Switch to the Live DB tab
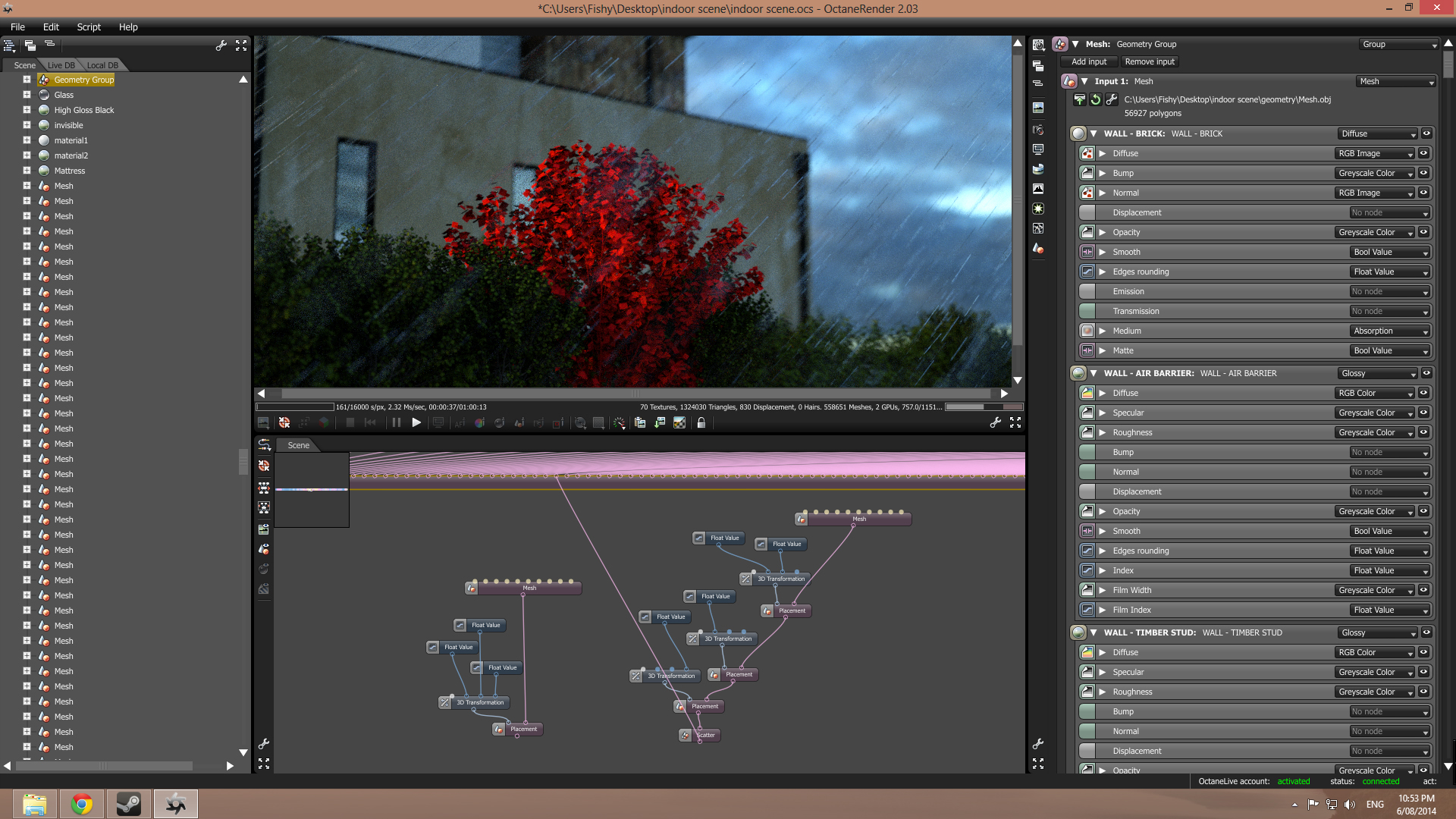The height and width of the screenshot is (819, 1456). pyautogui.click(x=61, y=65)
